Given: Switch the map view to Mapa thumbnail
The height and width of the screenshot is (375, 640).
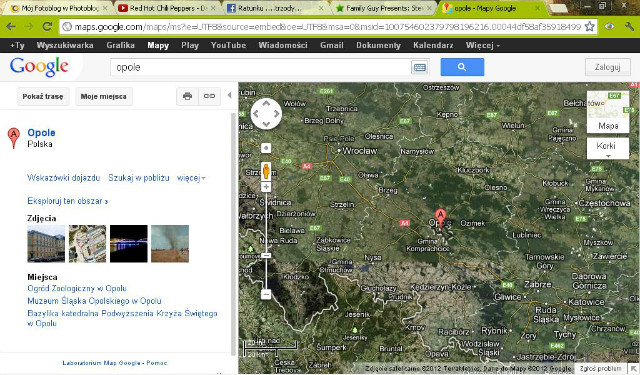Looking at the screenshot, I should tap(608, 111).
